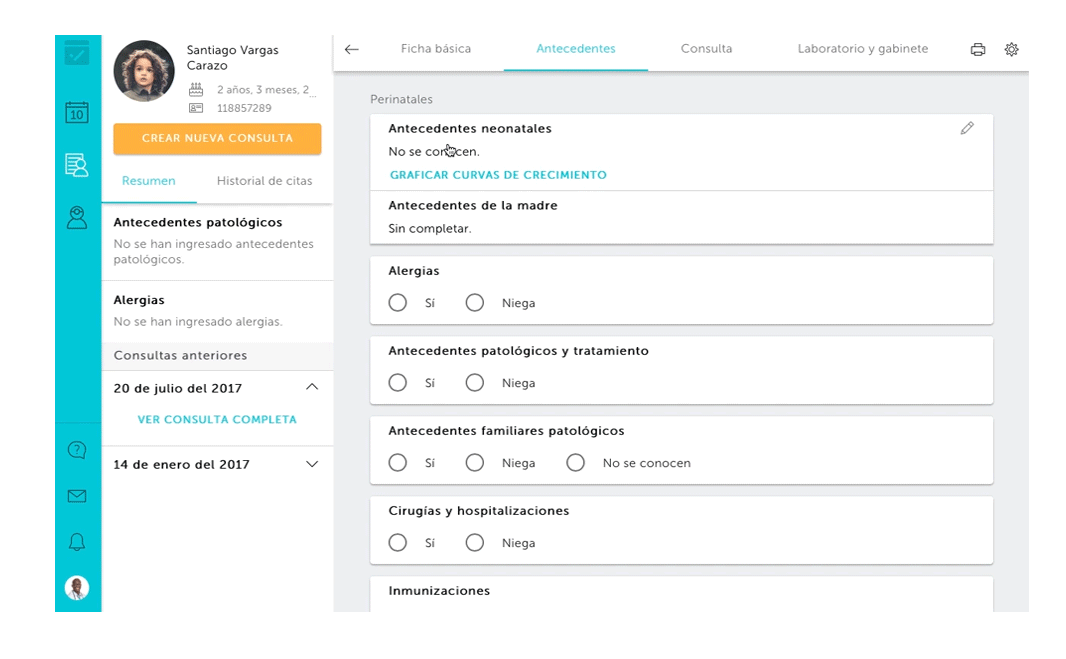Click the user avatar at sidebar bottom
The width and height of the screenshot is (1066, 659).
click(77, 588)
